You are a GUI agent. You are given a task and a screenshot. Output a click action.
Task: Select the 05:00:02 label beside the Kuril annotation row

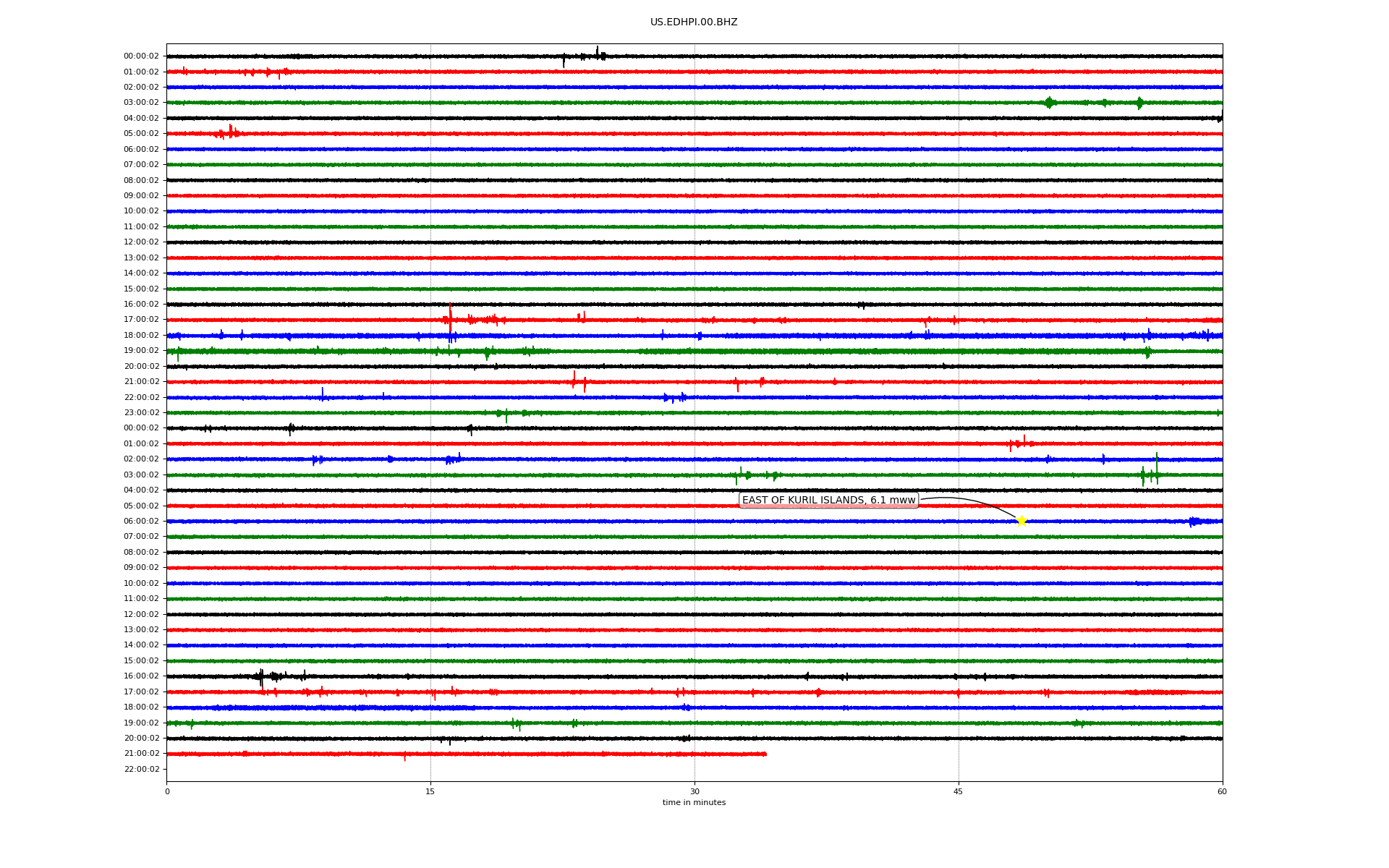[x=141, y=506]
